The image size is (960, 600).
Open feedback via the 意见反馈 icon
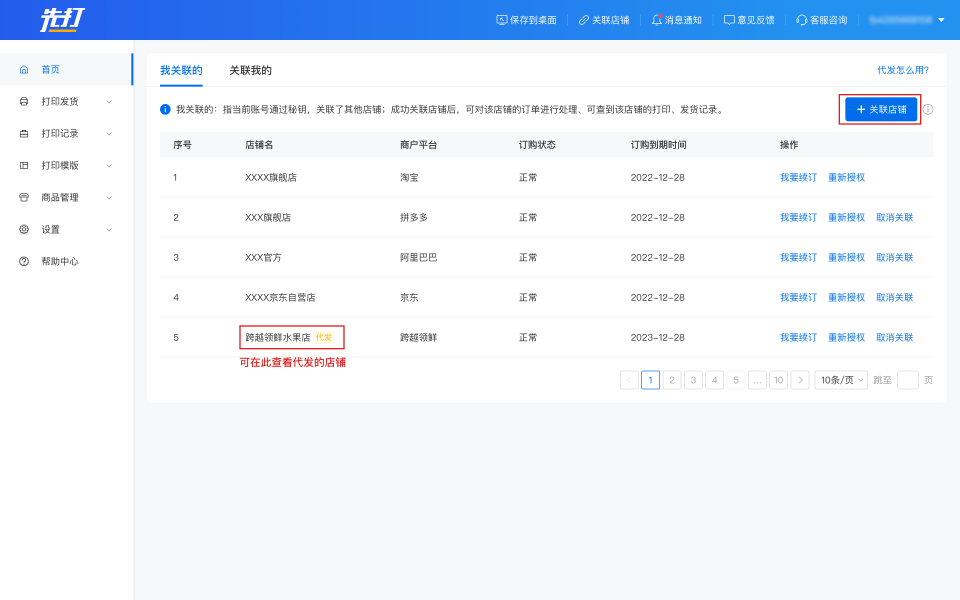pyautogui.click(x=729, y=20)
